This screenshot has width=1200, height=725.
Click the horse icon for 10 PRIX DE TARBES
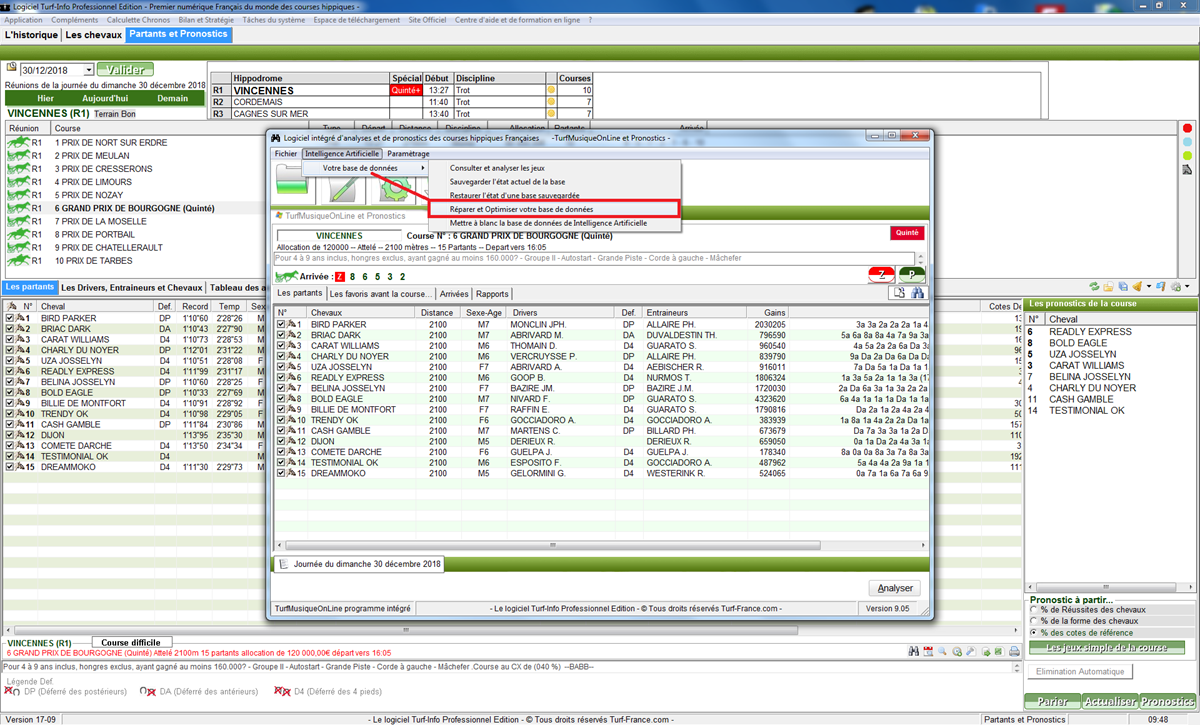point(18,260)
